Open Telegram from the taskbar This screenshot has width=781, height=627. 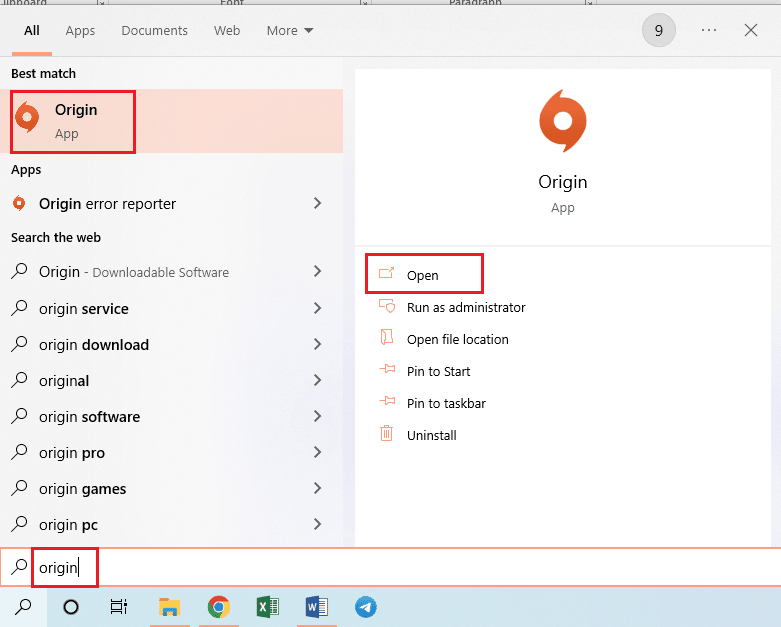366,607
